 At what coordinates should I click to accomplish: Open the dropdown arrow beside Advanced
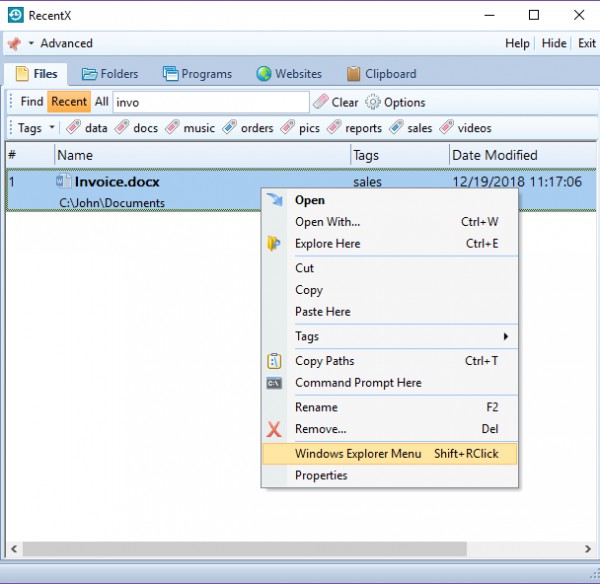[31, 43]
